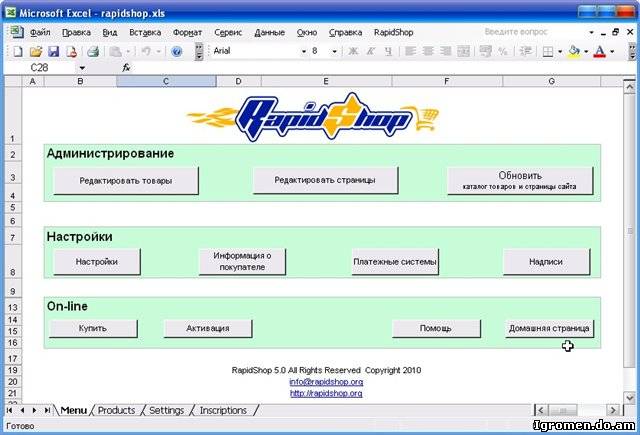
Task: Click the Currency format icon
Action: tap(485, 51)
